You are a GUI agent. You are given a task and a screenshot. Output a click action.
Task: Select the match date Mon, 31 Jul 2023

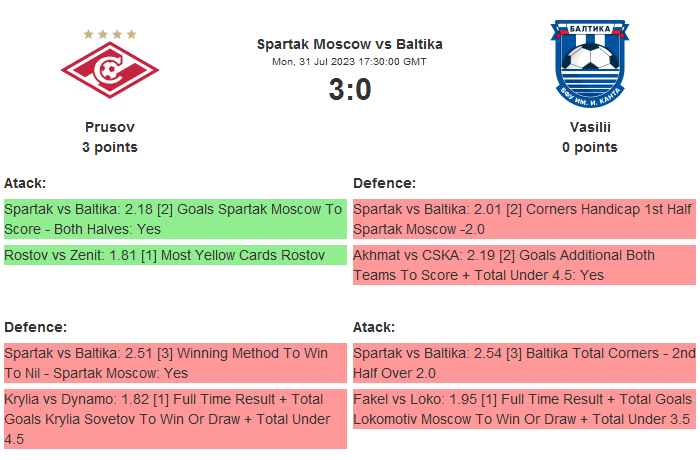(349, 62)
